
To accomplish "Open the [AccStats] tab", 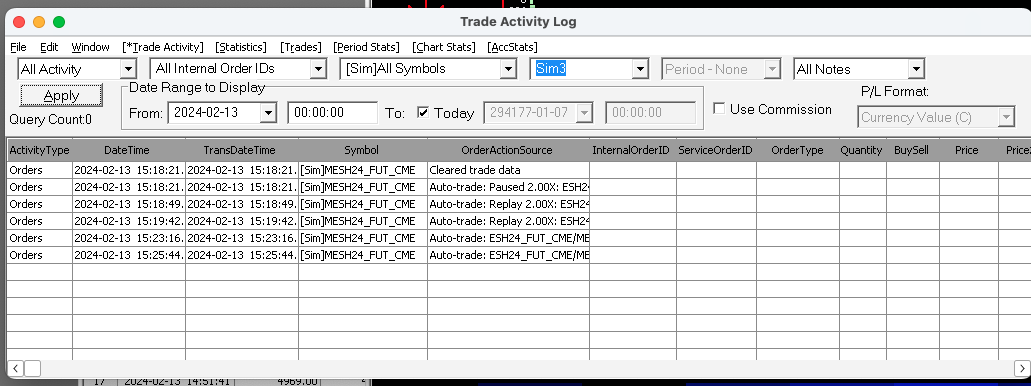I will click(512, 47).
